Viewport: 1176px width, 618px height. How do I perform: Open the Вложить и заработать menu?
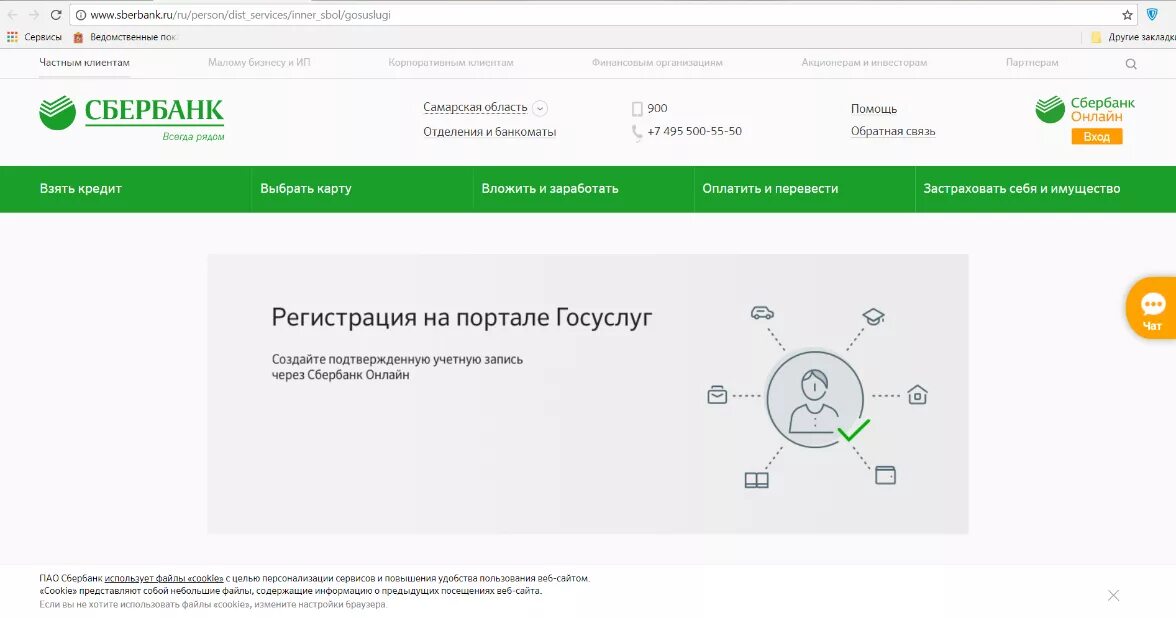tap(550, 189)
